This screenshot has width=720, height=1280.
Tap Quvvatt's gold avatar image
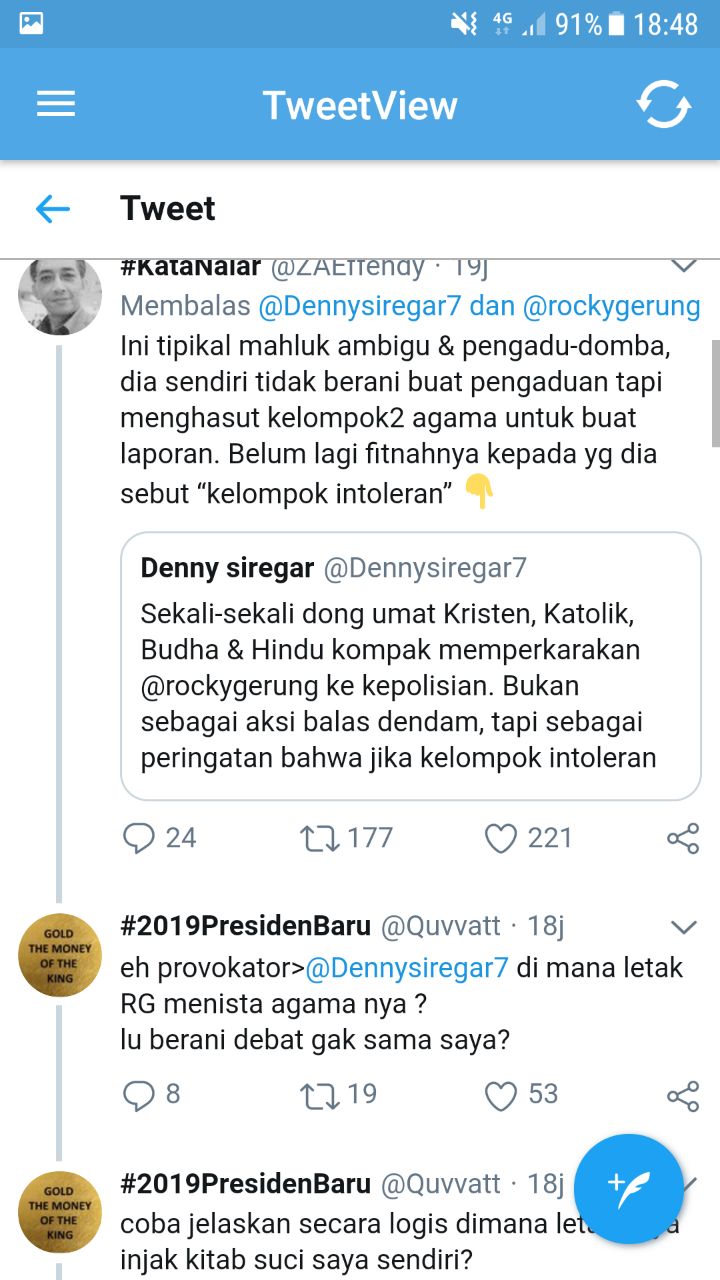tap(60, 955)
